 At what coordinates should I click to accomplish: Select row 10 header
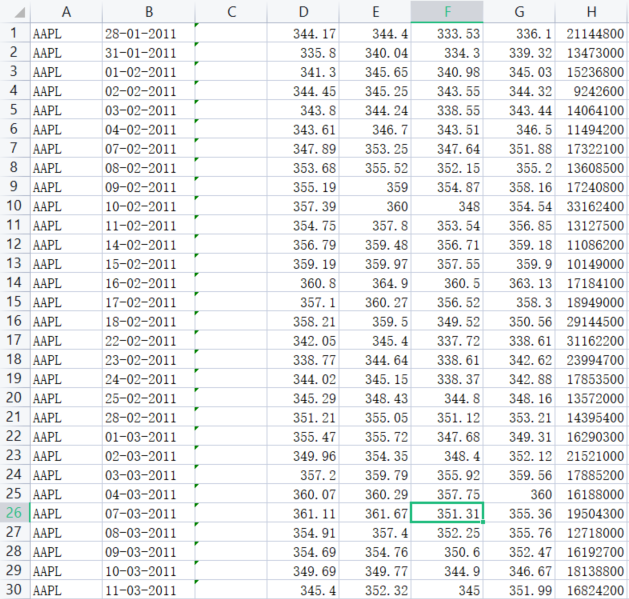pyautogui.click(x=15, y=205)
